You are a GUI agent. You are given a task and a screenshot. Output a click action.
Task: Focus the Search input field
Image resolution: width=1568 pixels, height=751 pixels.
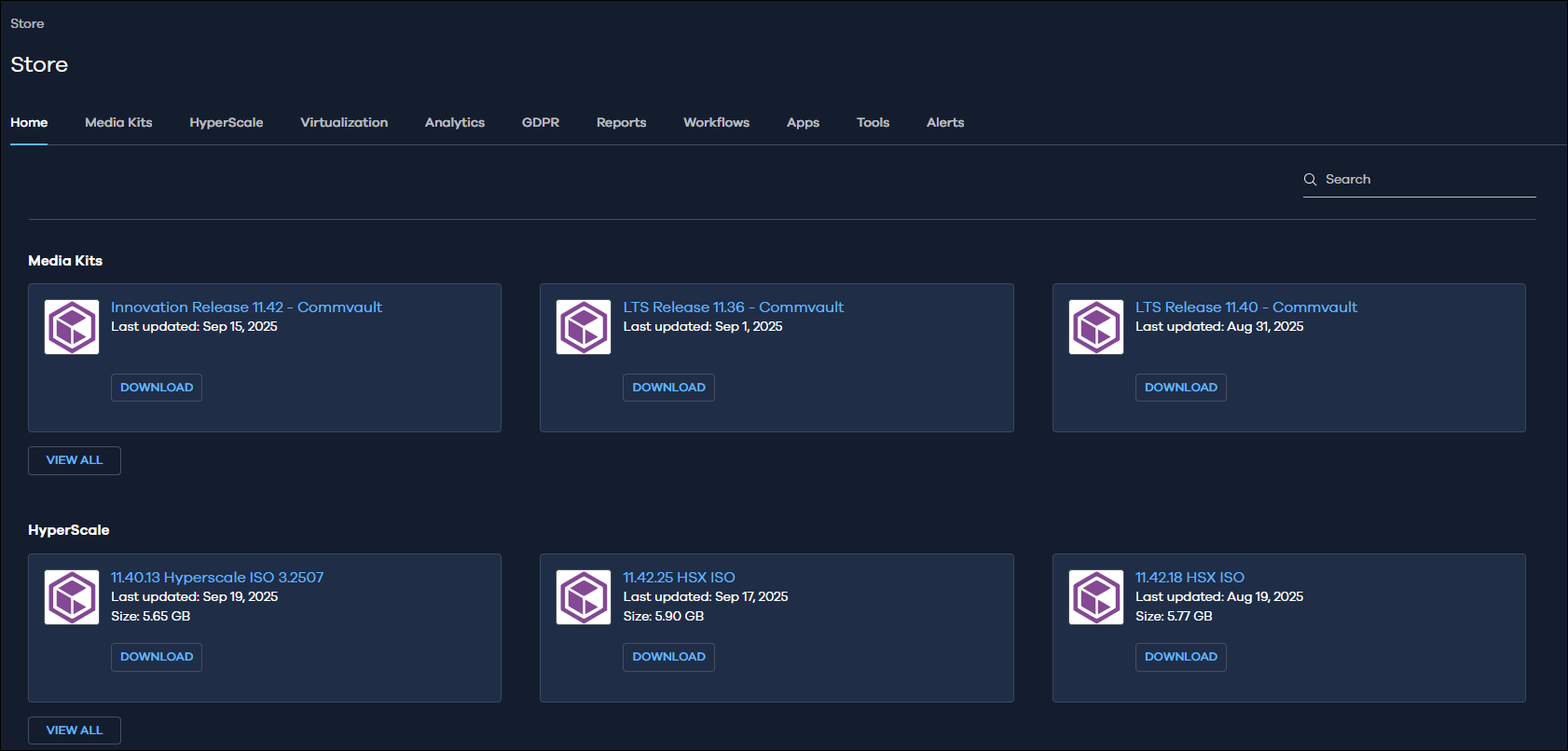pos(1428,180)
